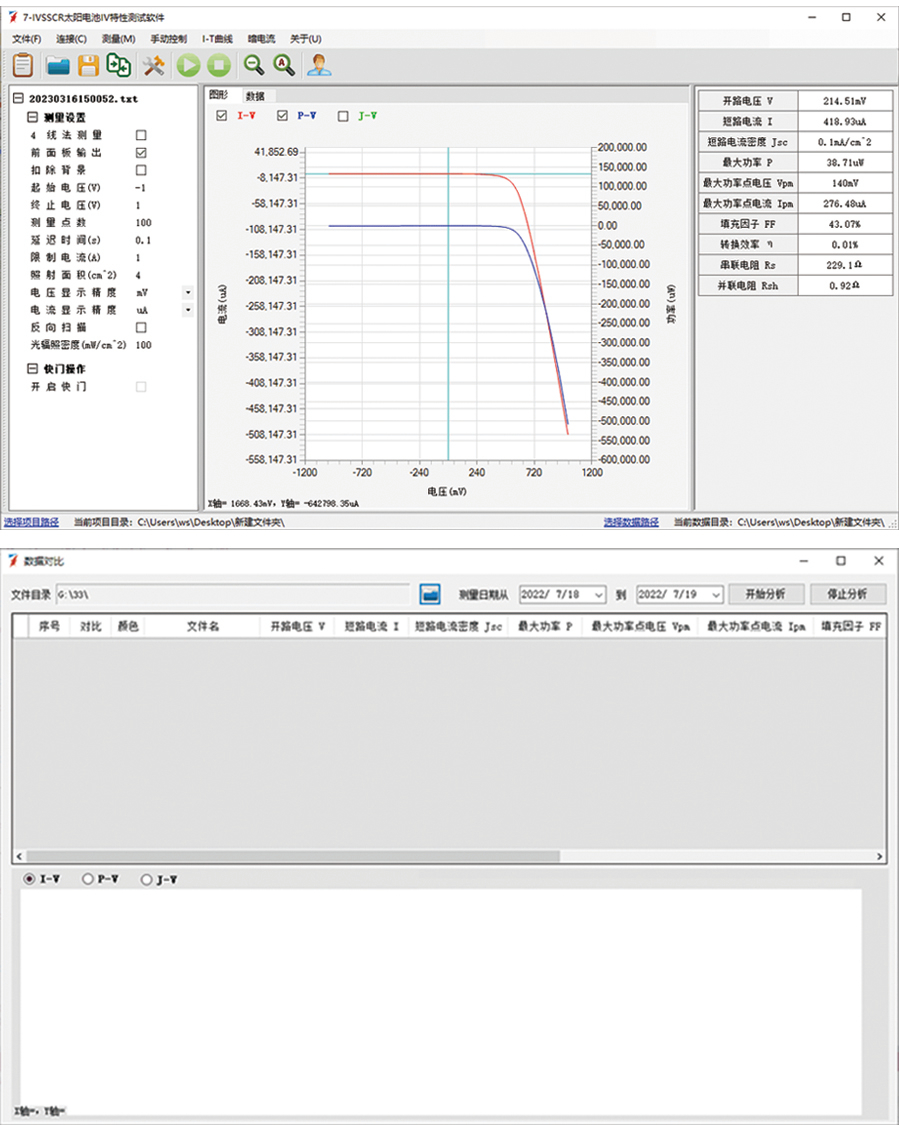Image resolution: width=899 pixels, height=1125 pixels.
Task: Stop measurement with the green stop icon
Action: click(218, 65)
